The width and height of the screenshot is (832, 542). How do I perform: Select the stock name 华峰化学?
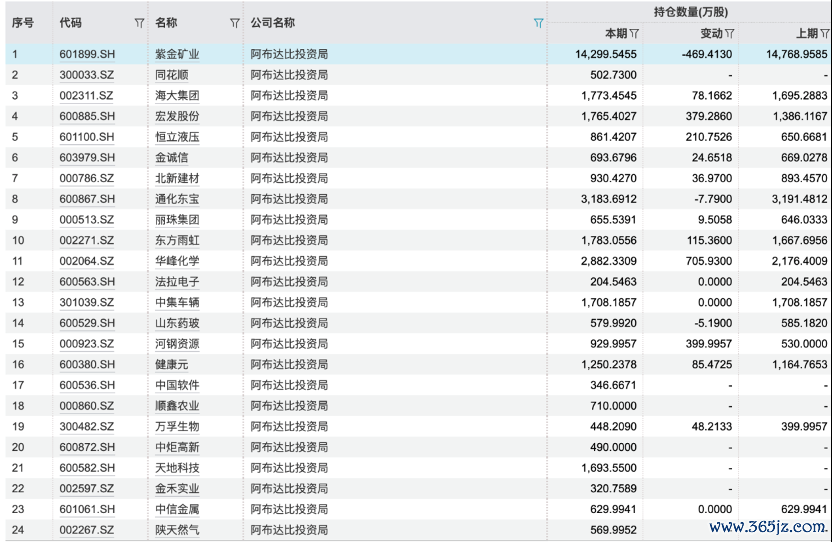click(x=177, y=261)
